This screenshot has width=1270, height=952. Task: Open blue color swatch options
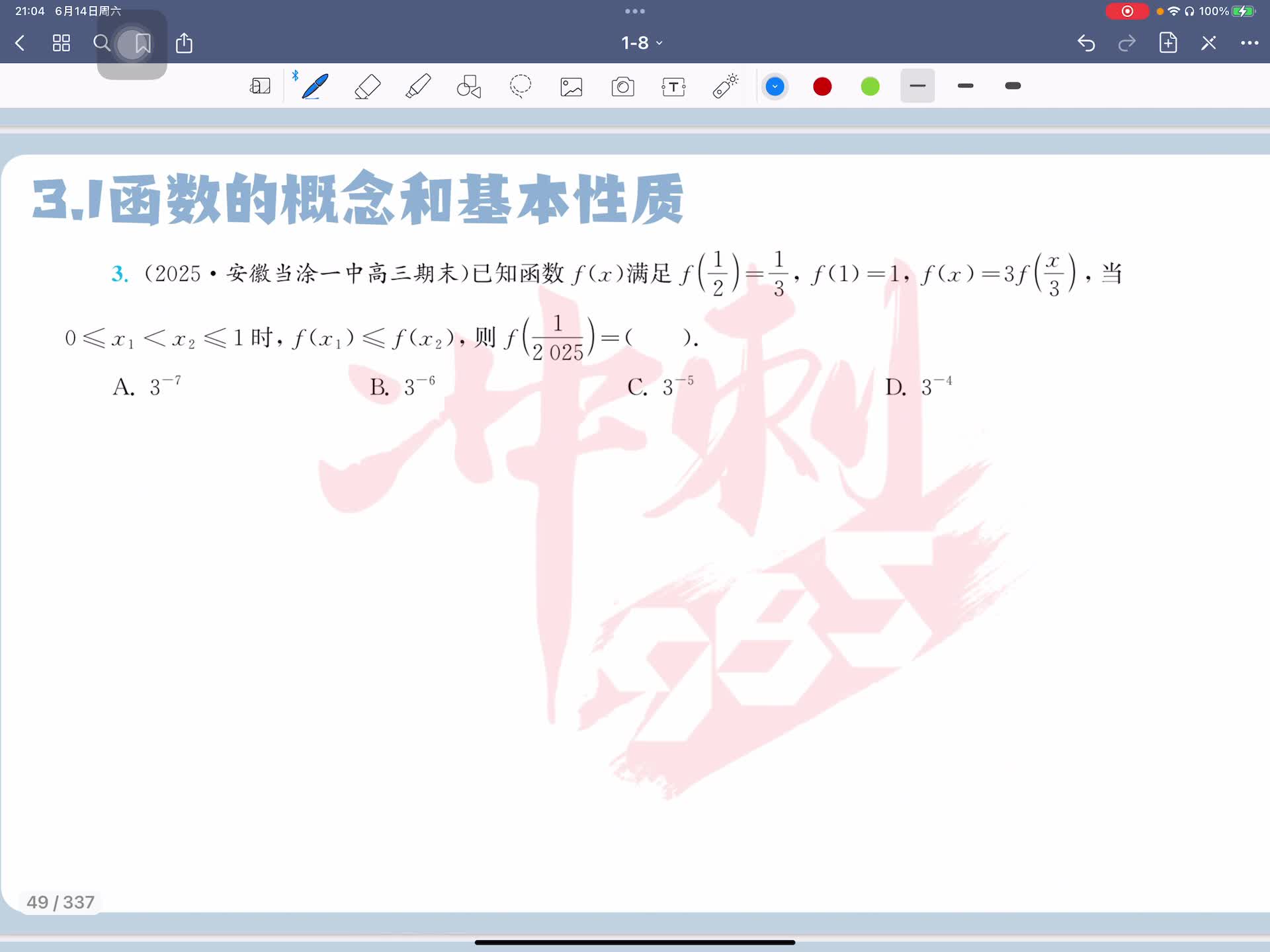point(775,87)
